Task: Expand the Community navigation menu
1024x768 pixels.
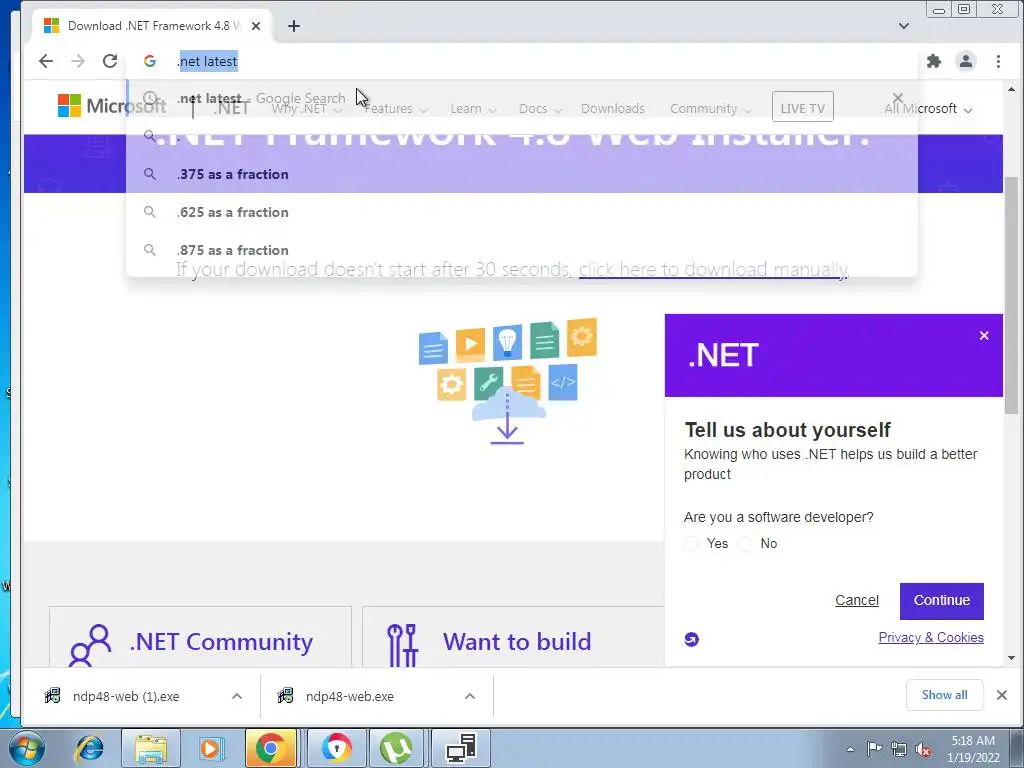Action: click(x=711, y=108)
